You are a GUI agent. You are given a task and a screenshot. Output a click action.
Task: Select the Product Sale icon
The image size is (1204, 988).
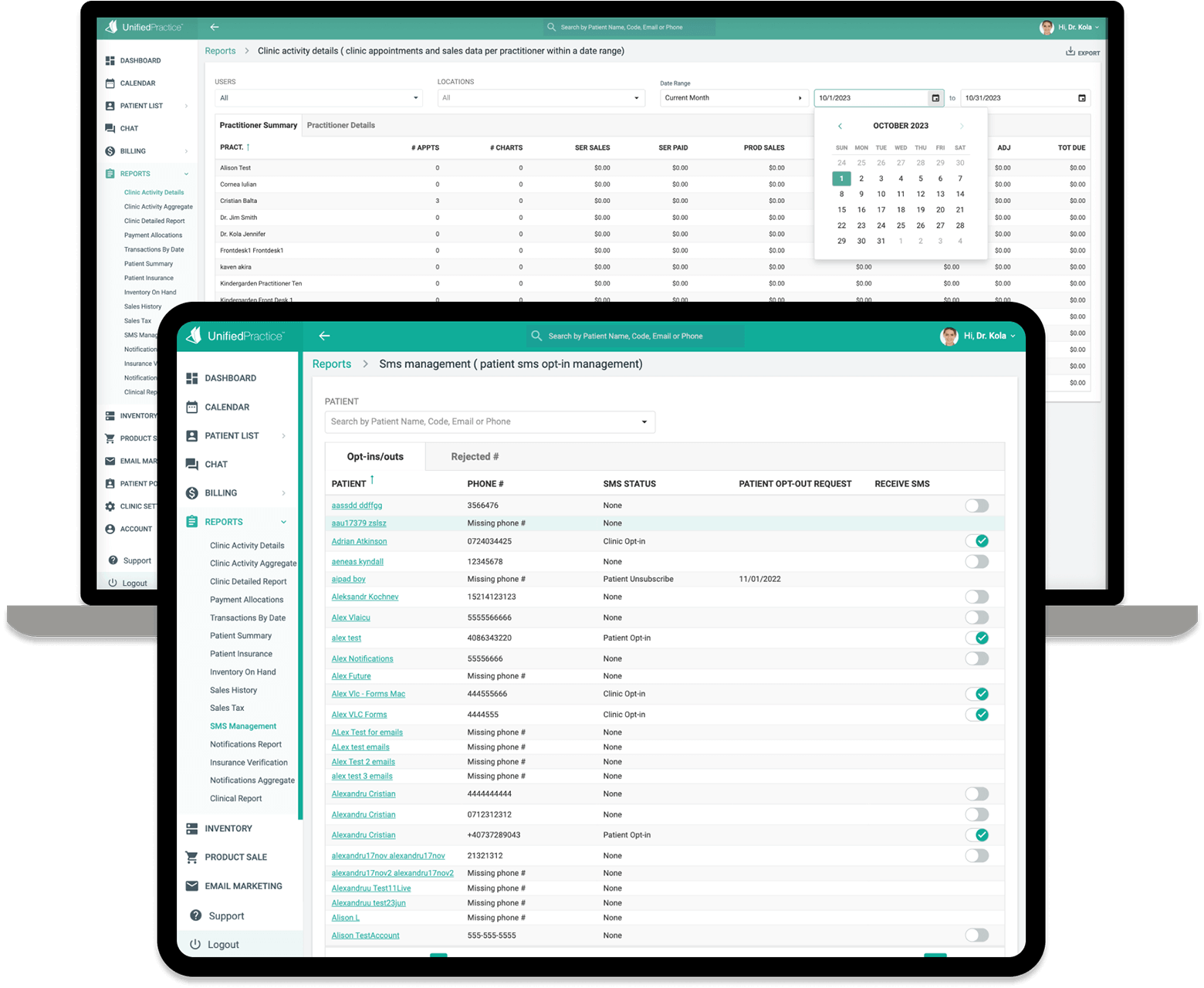pyautogui.click(x=191, y=857)
